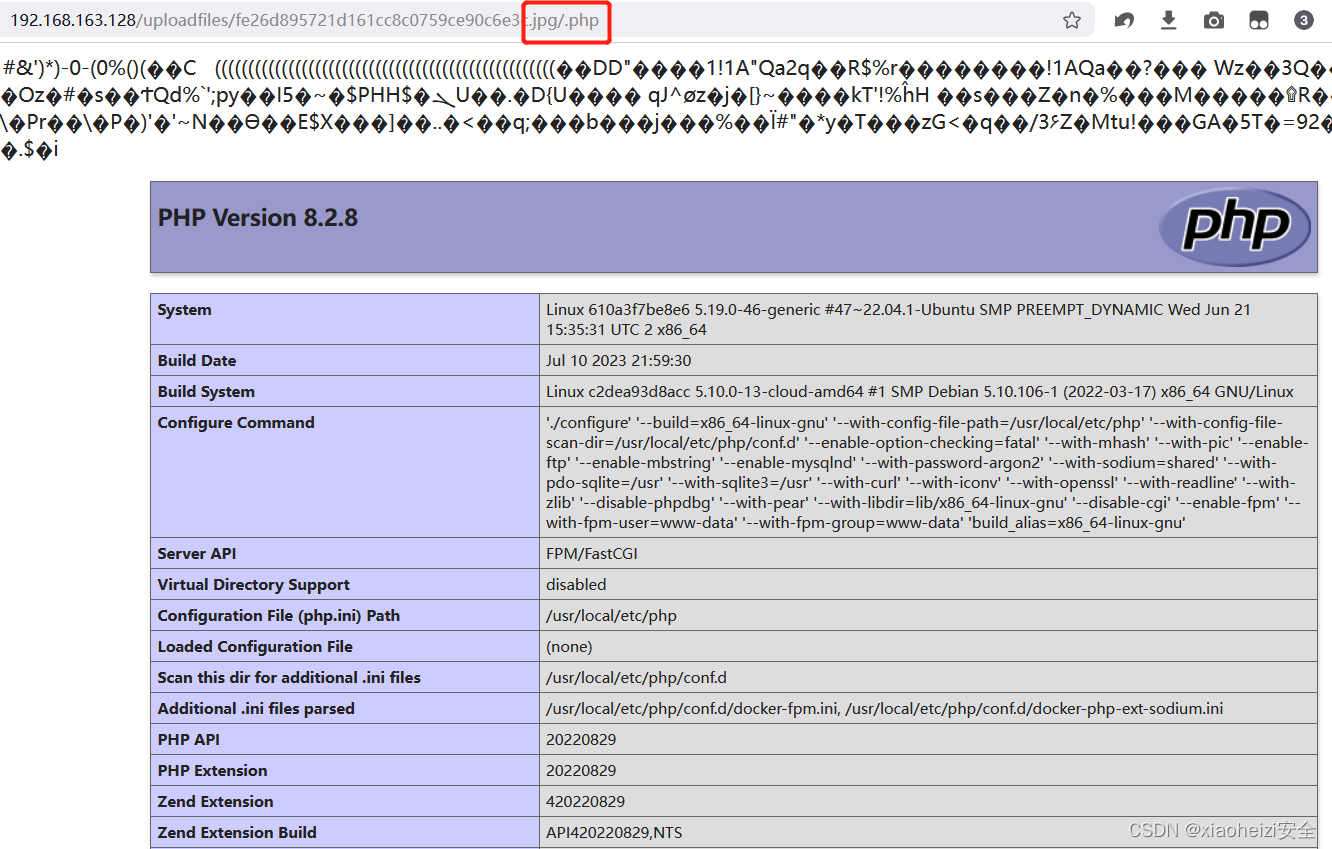This screenshot has width=1332, height=849.
Task: Click the circular badge showing number 3
Action: [1303, 19]
